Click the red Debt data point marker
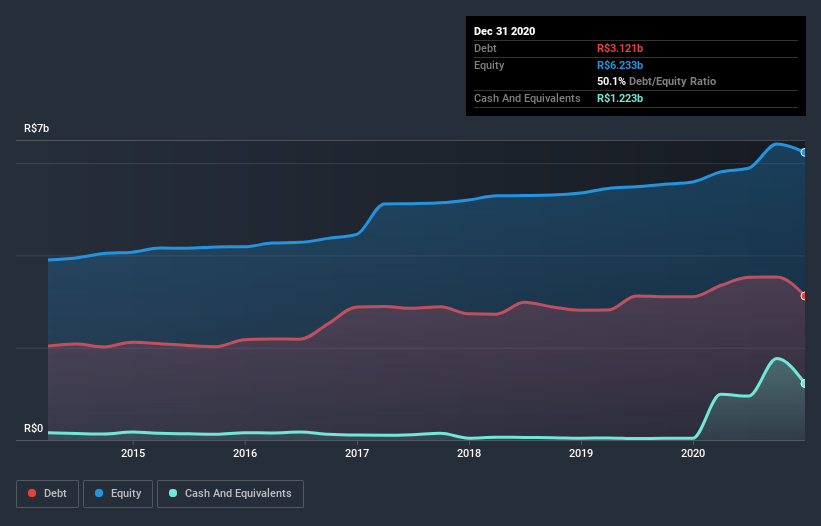The width and height of the screenshot is (821, 526). click(804, 296)
